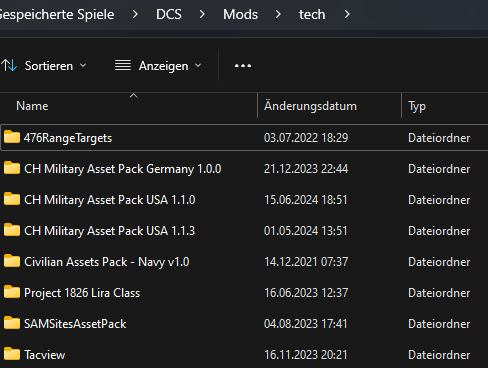This screenshot has width=488, height=368.
Task: Open the 476RangeTargets folder icon
Action: pyautogui.click(x=12, y=137)
